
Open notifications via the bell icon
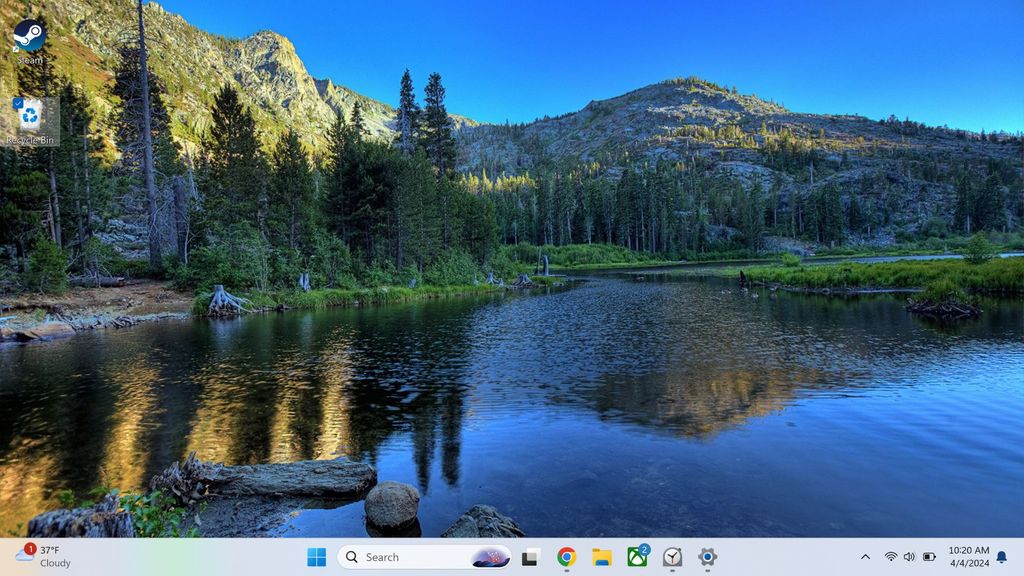(x=1001, y=557)
